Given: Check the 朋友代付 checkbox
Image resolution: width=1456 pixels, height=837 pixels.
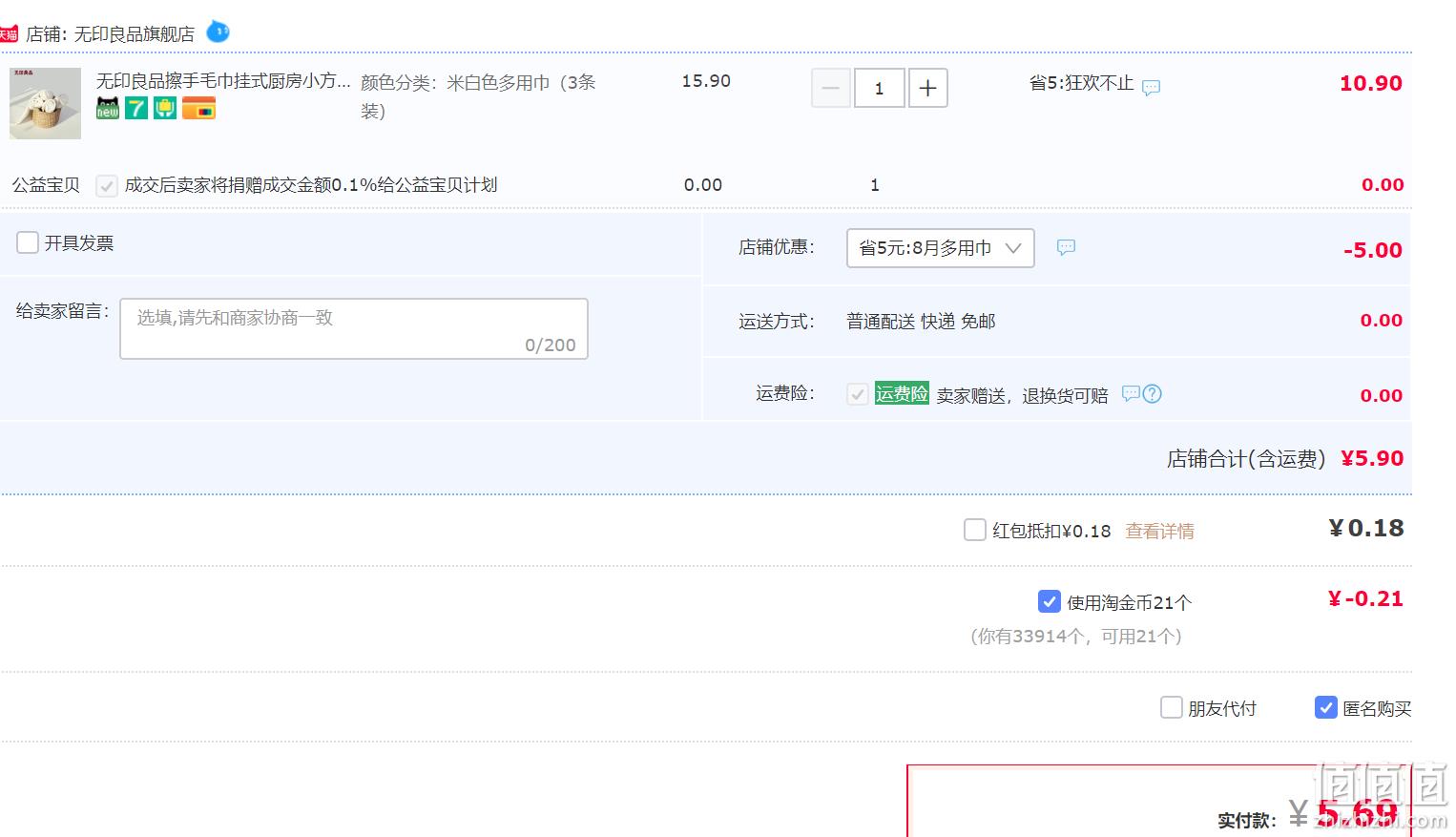Looking at the screenshot, I should tap(1171, 707).
